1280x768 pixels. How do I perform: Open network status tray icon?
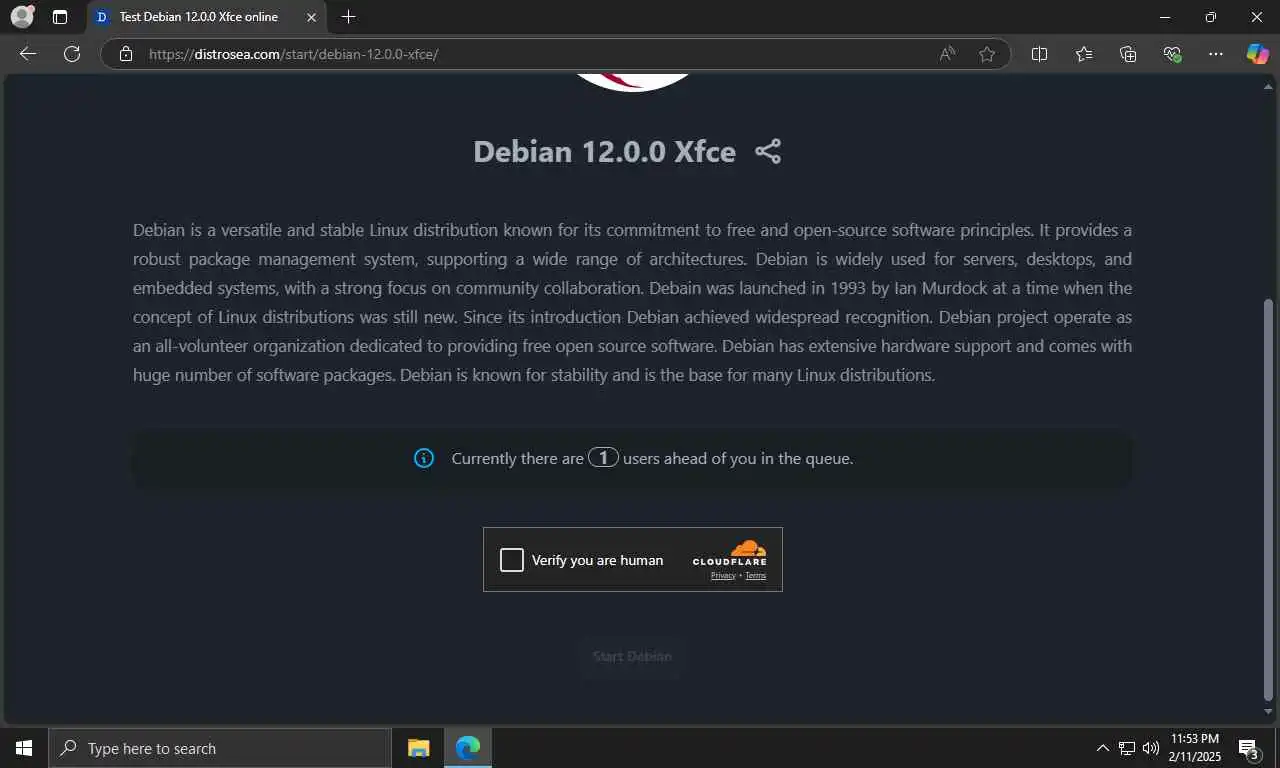[1127, 748]
